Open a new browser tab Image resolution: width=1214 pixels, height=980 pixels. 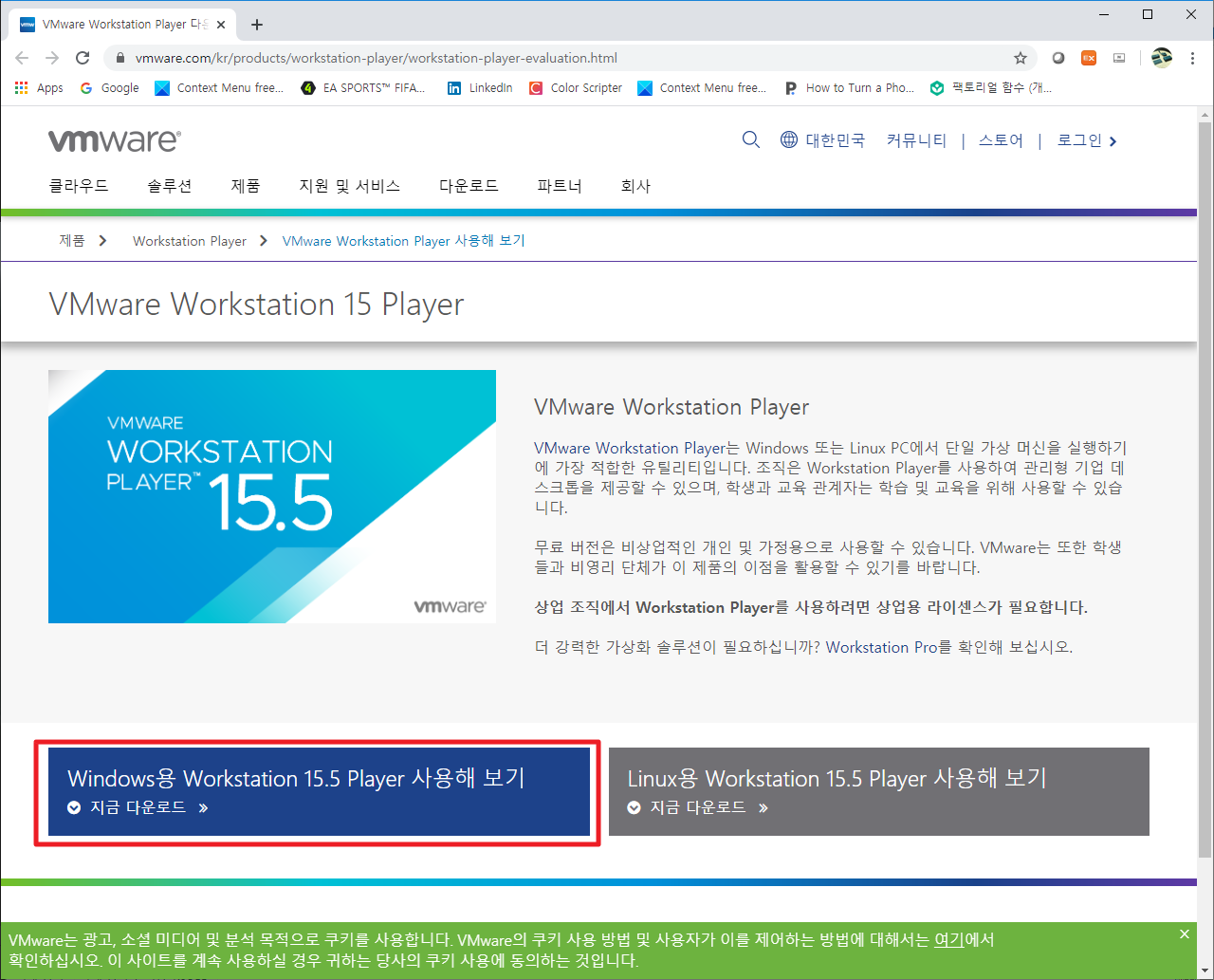tap(257, 25)
